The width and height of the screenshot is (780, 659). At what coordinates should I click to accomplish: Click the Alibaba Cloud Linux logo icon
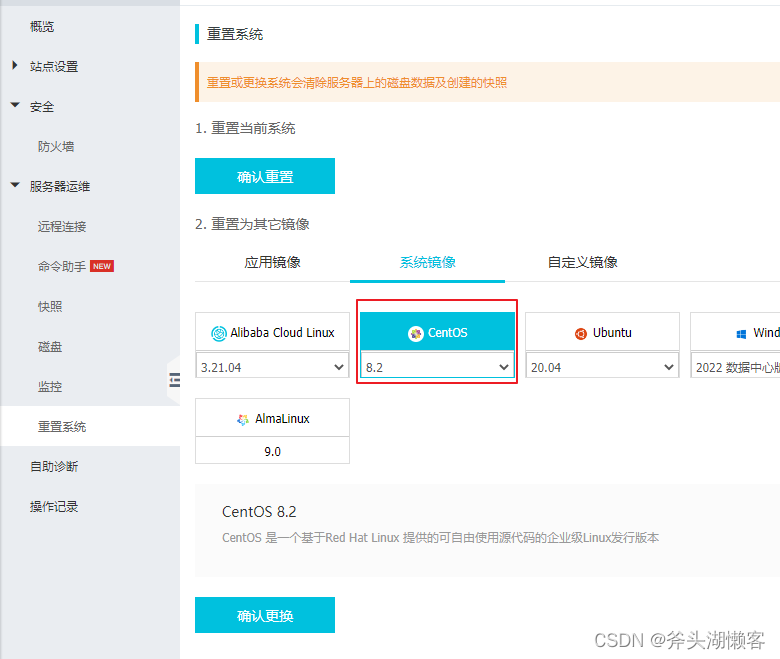tap(219, 333)
